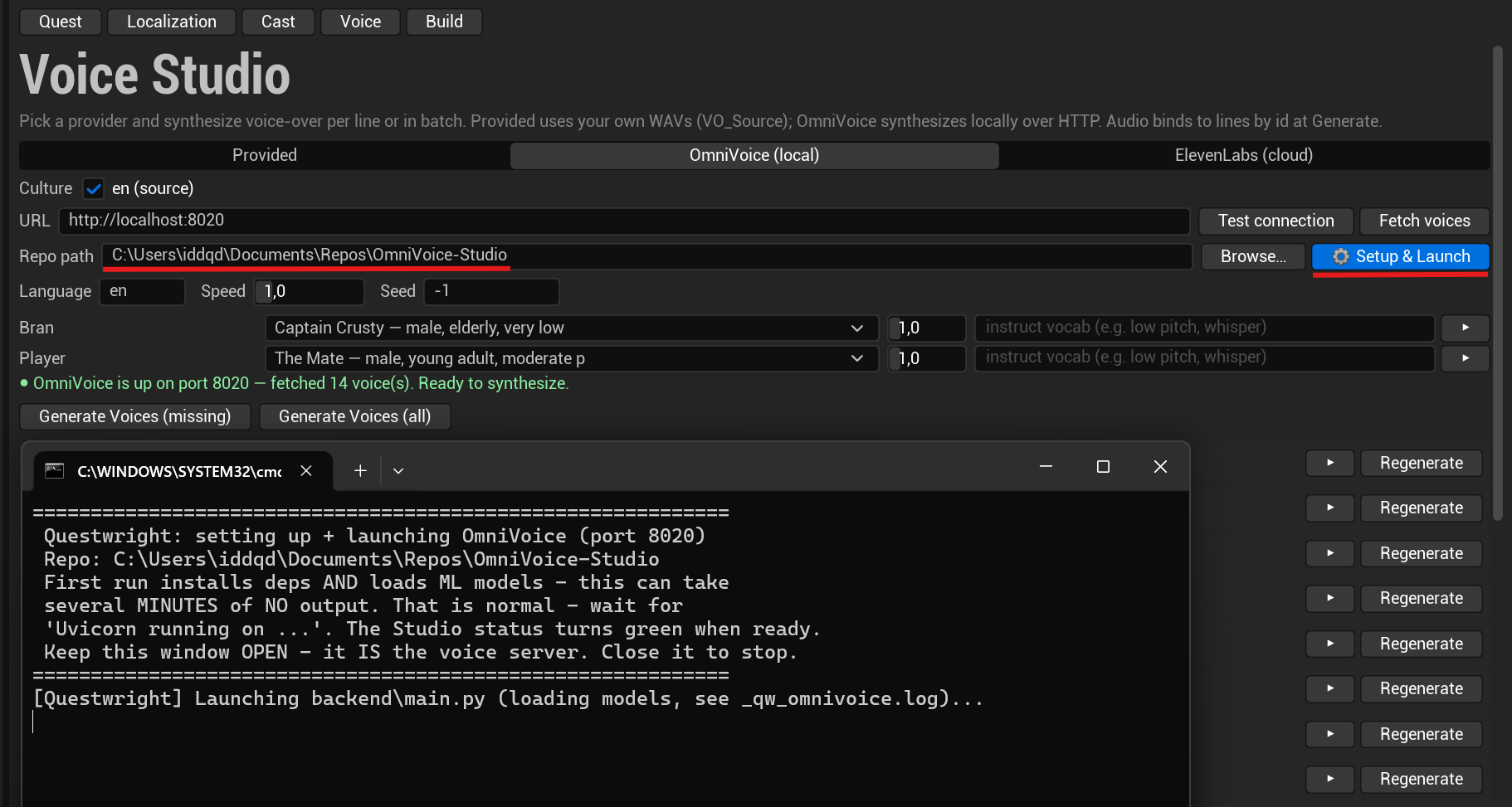
Task: Click the seventh Regenerate button
Action: pos(1421,734)
